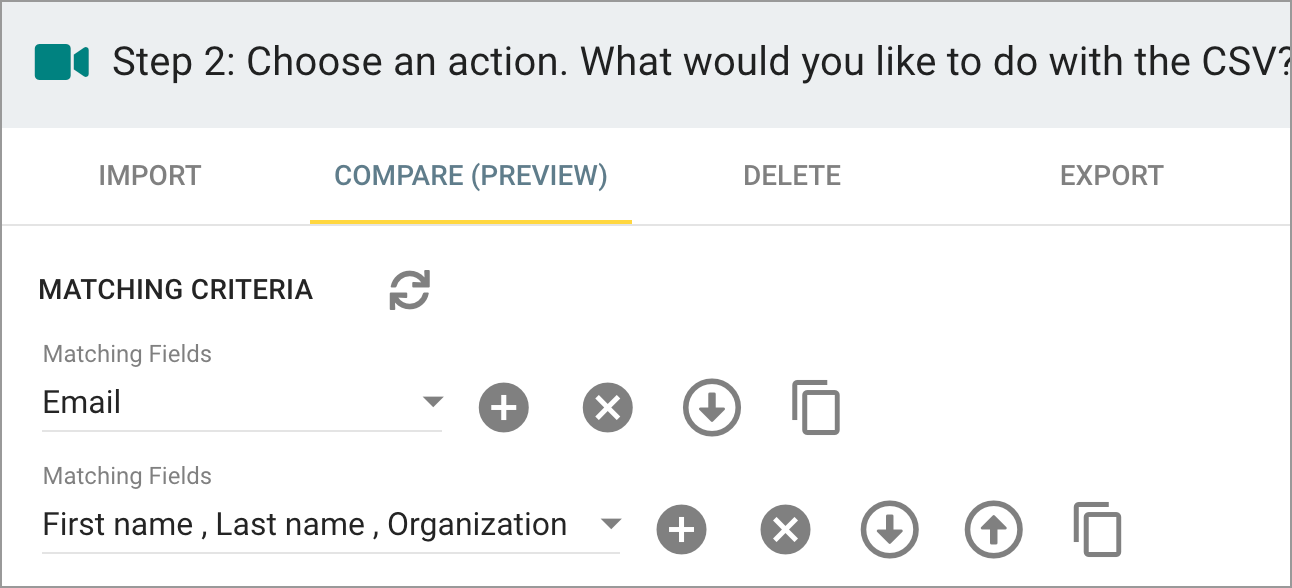Add a criterion after the First name row
Viewport: 1292px width, 588px height.
click(x=681, y=529)
